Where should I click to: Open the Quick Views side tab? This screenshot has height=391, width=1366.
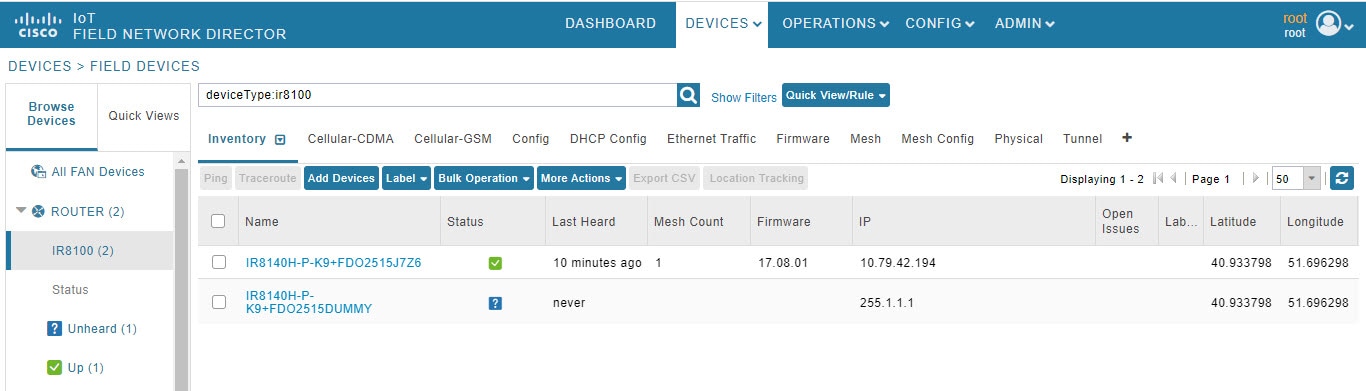tap(144, 115)
